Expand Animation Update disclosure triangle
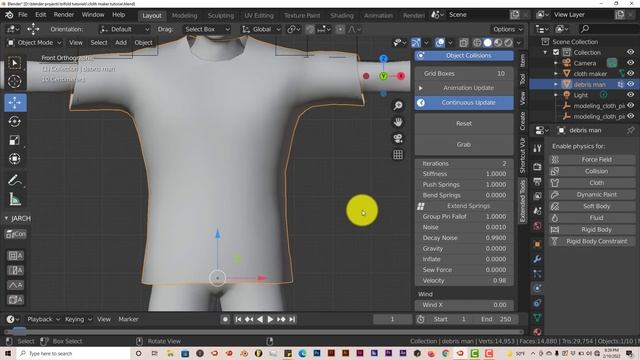The height and width of the screenshot is (360, 640). (420, 88)
